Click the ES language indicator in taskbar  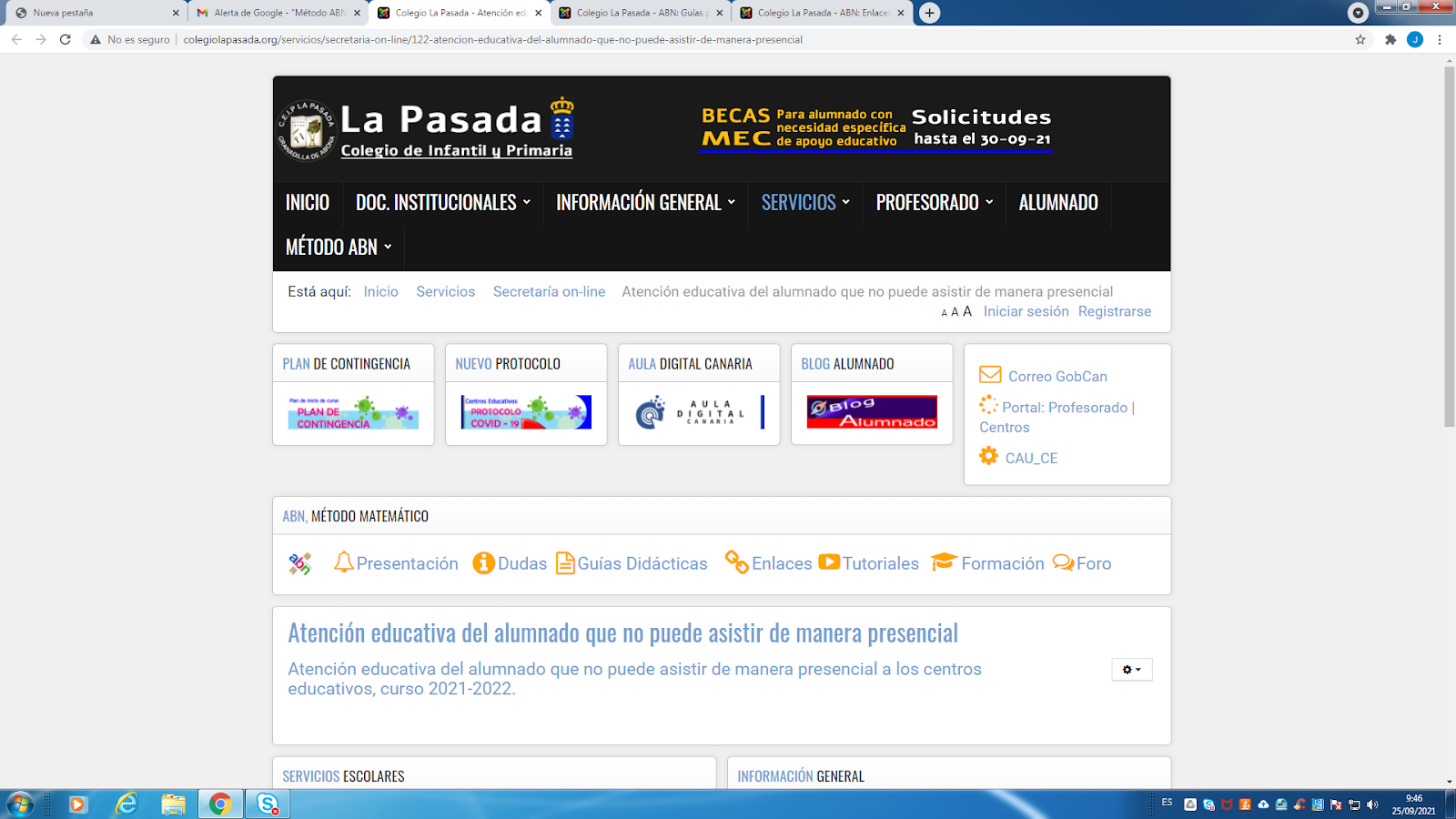[x=1168, y=803]
